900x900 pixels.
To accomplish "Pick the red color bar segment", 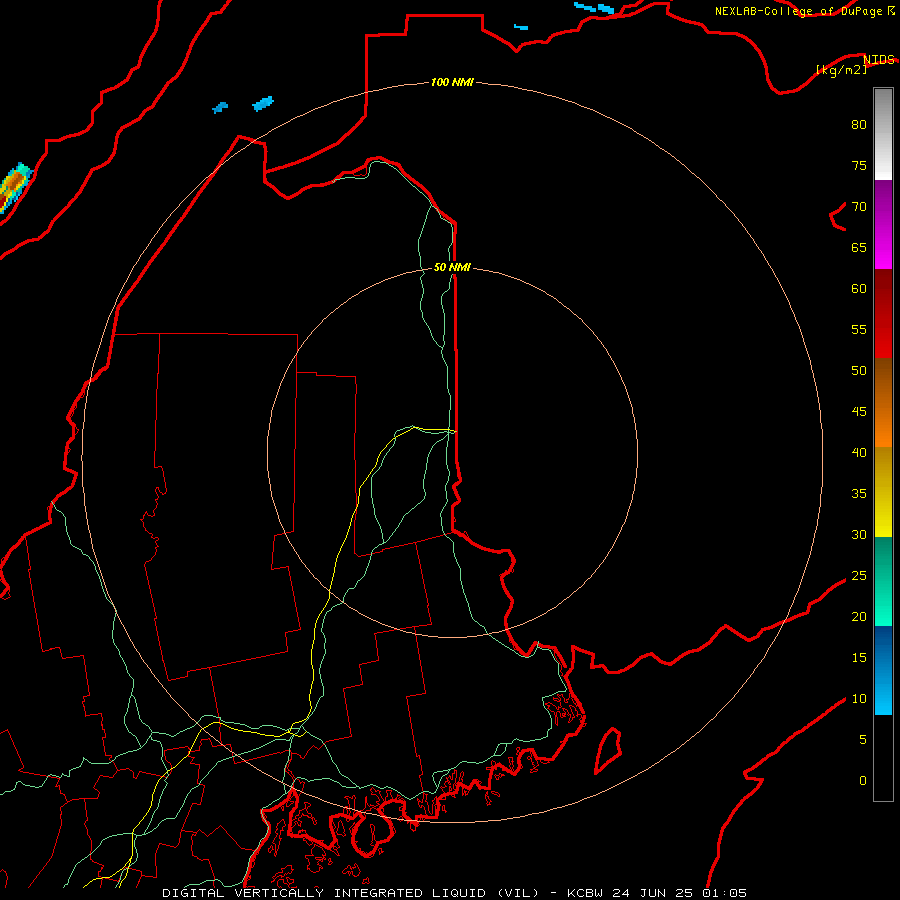I will tap(883, 314).
